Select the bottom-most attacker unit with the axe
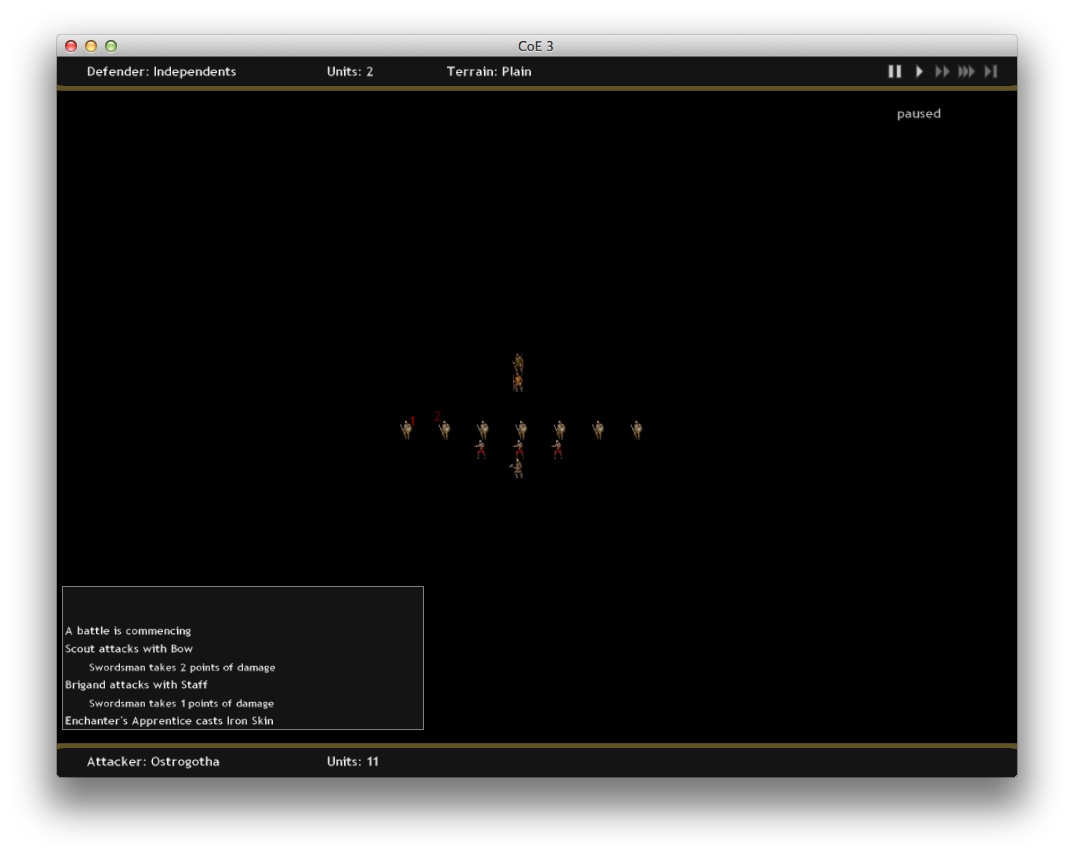This screenshot has height=856, width=1074. pyautogui.click(x=518, y=468)
